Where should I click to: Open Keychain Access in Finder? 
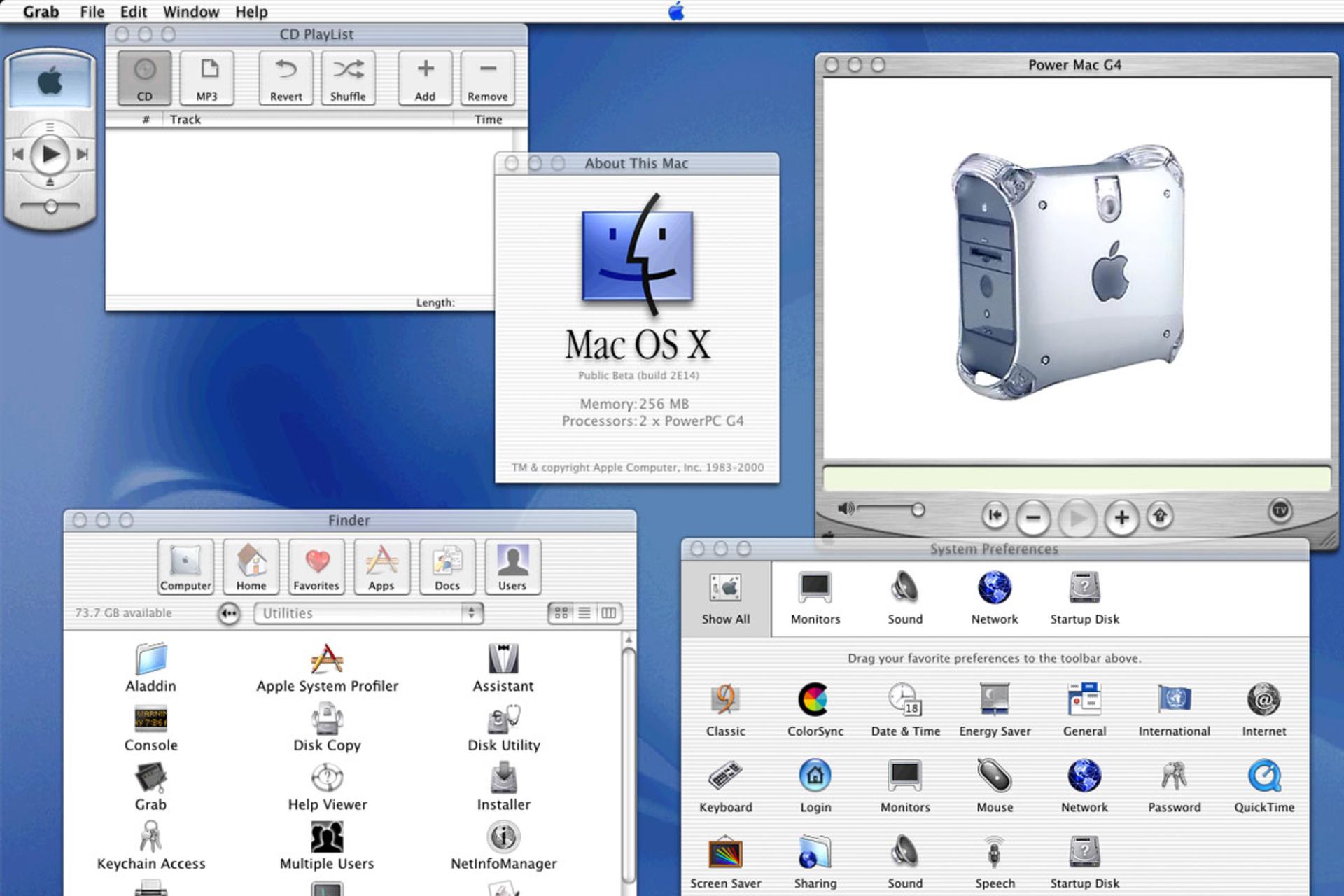click(x=151, y=846)
